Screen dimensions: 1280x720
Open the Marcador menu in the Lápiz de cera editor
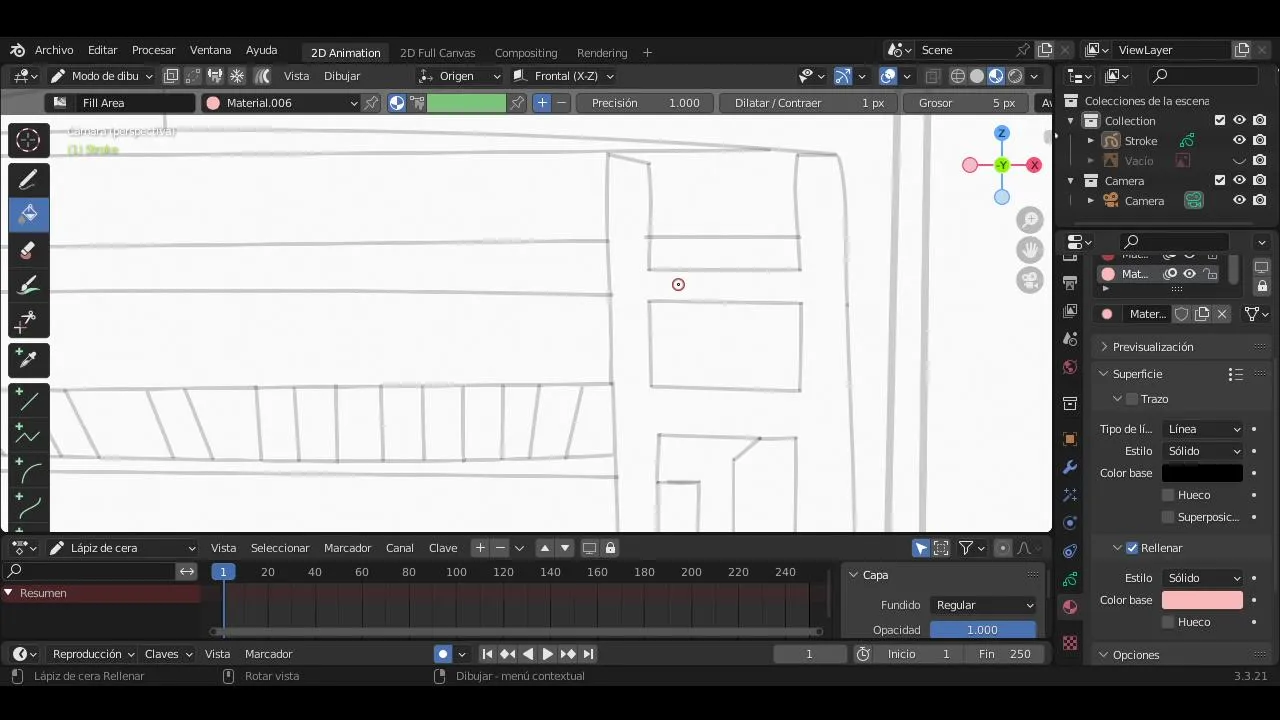347,548
